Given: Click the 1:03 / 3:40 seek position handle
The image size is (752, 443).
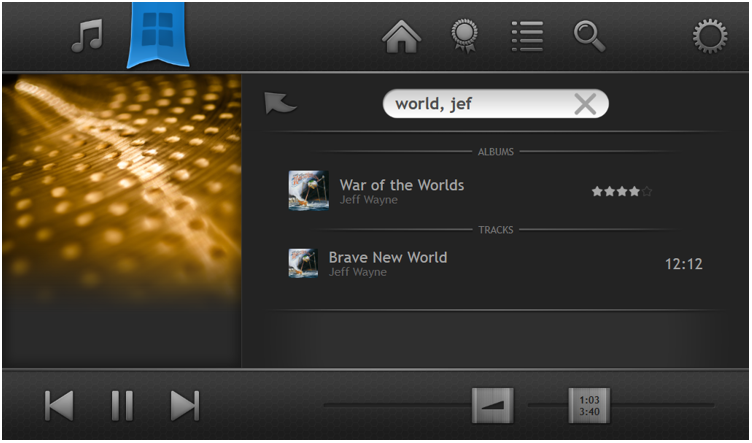Looking at the screenshot, I should point(589,405).
